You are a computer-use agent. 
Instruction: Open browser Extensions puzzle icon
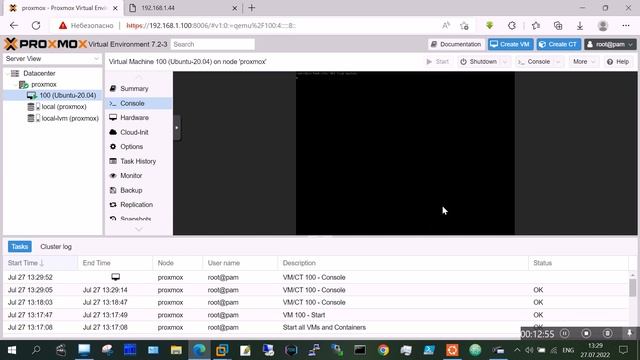tap(512, 25)
